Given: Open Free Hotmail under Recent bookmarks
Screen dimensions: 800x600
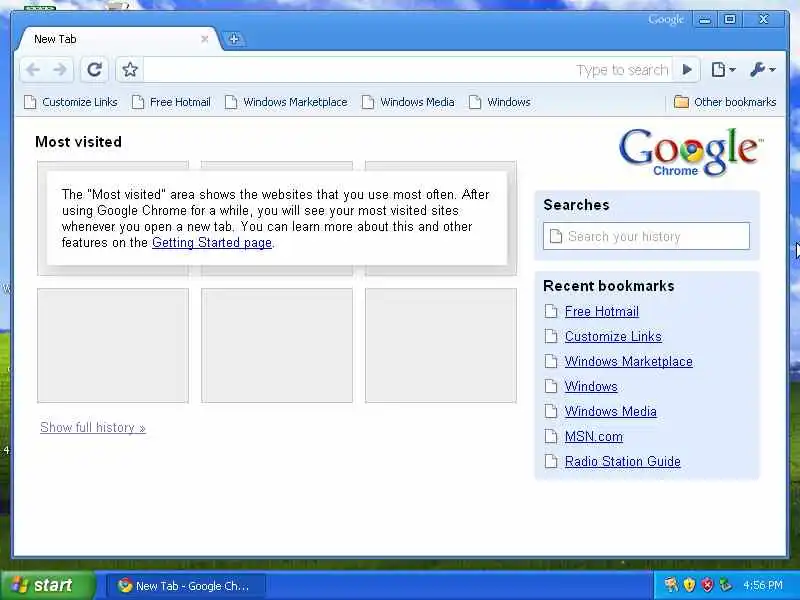Looking at the screenshot, I should click(x=602, y=311).
